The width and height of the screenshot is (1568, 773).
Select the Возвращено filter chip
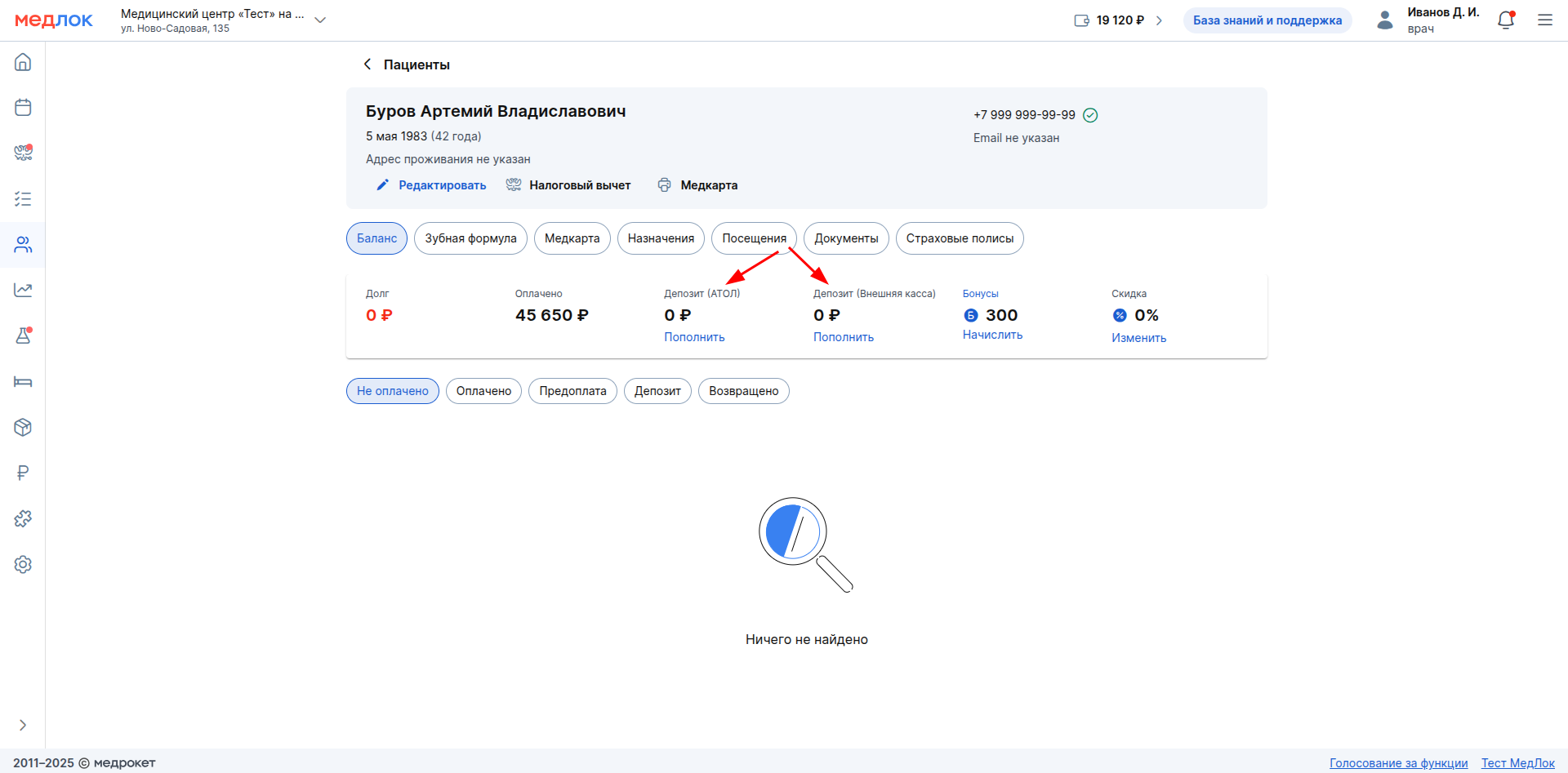[743, 391]
